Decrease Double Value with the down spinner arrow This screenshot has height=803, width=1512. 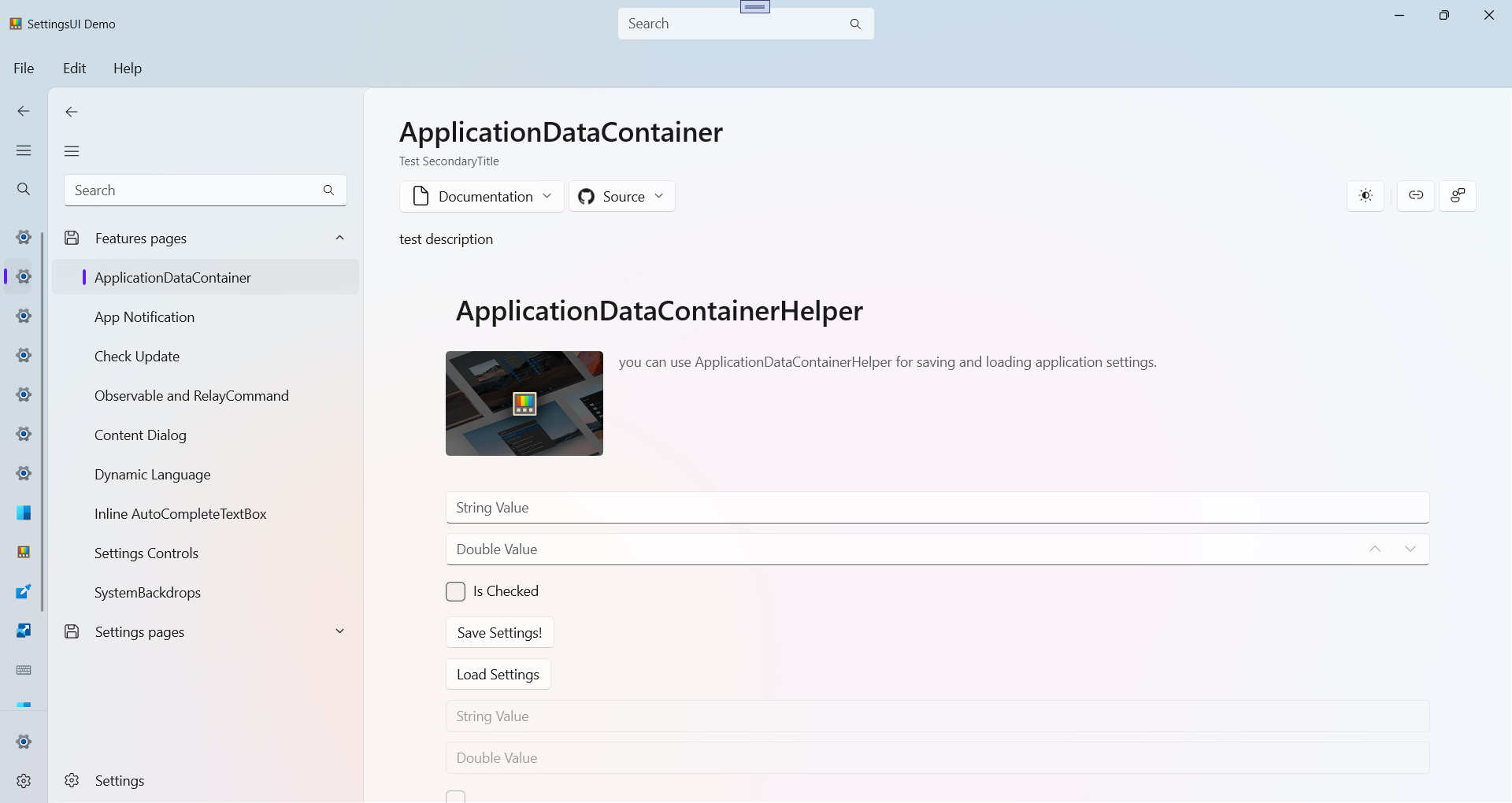pyautogui.click(x=1410, y=549)
